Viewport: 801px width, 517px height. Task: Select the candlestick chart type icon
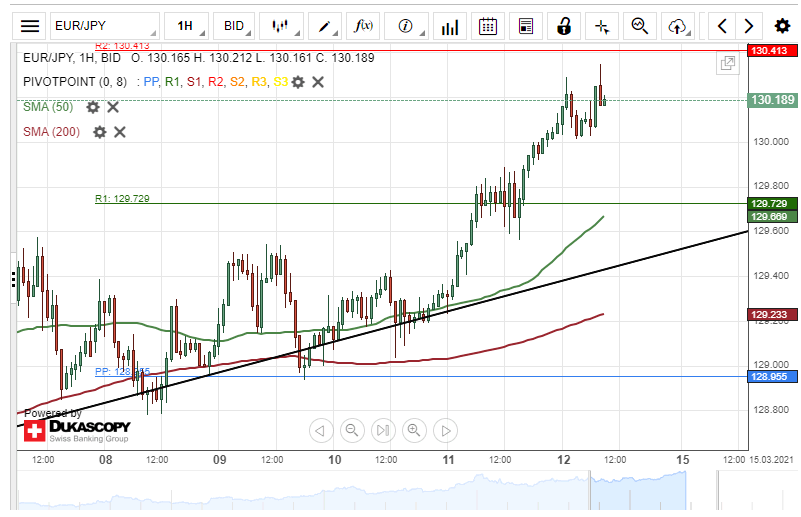pyautogui.click(x=281, y=26)
